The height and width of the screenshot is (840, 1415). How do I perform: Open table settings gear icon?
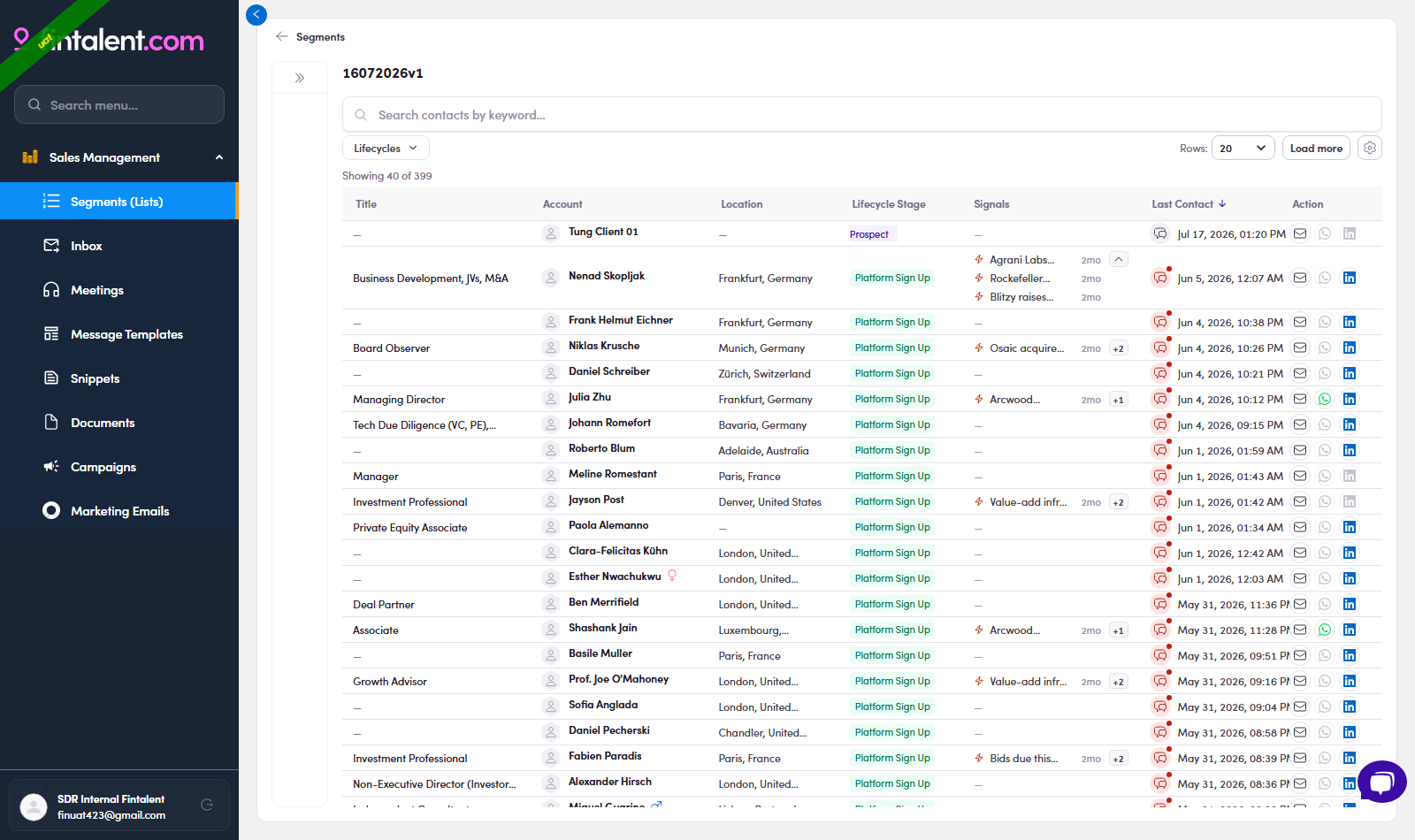[1370, 148]
